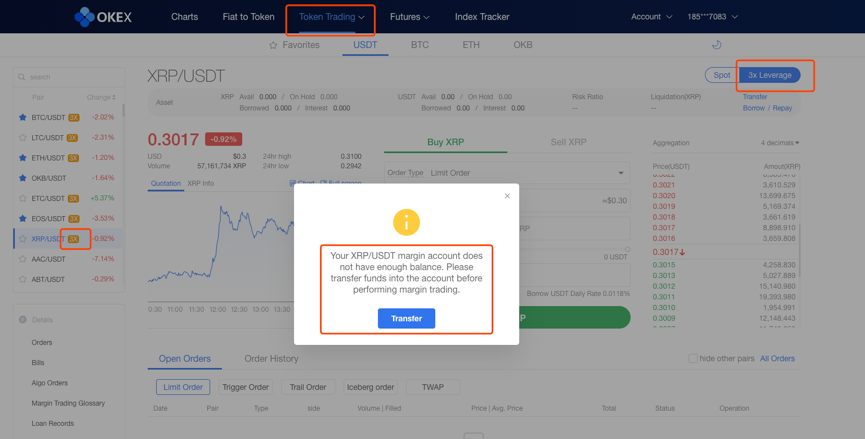Check hide other pairs box
This screenshot has height=439, width=865.
693,358
